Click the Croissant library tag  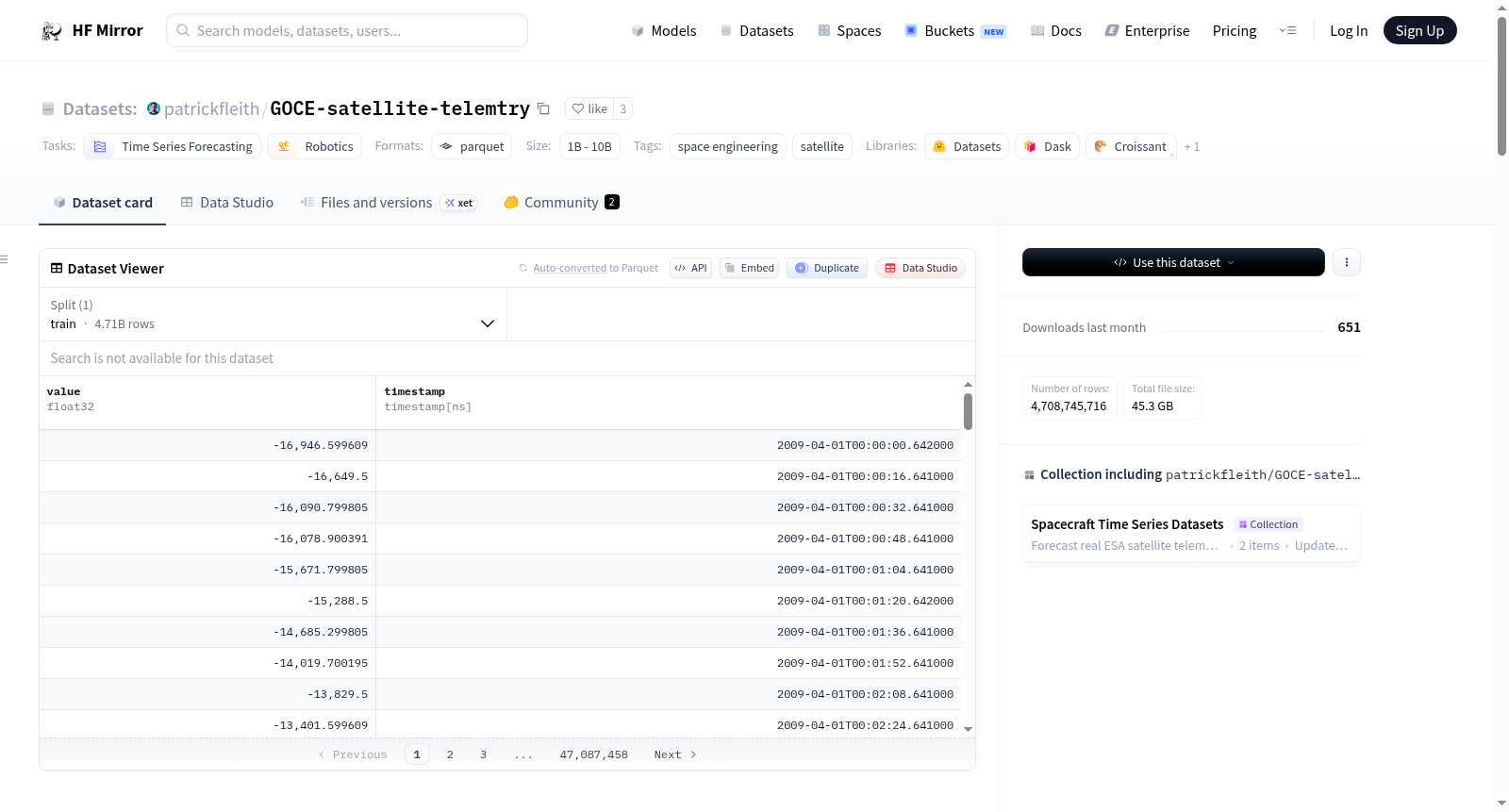coord(1131,146)
